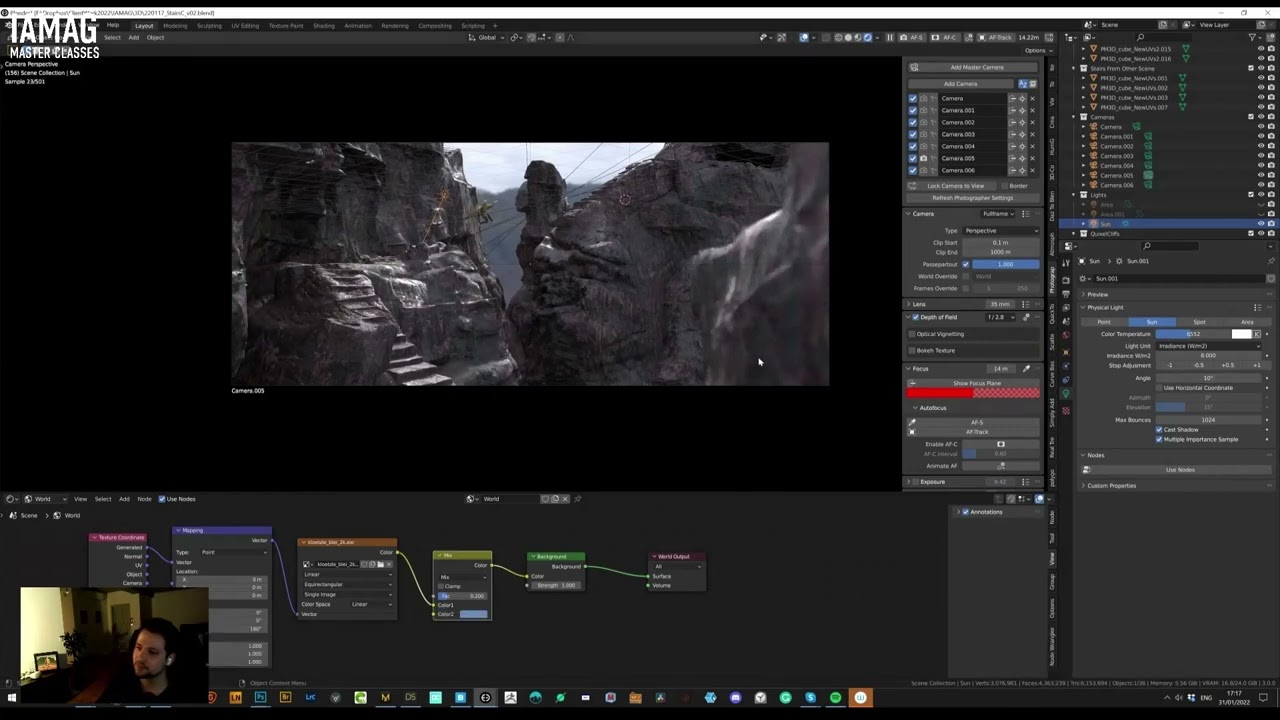Open the UV Editing workspace tab
The width and height of the screenshot is (1280, 720).
click(x=245, y=25)
